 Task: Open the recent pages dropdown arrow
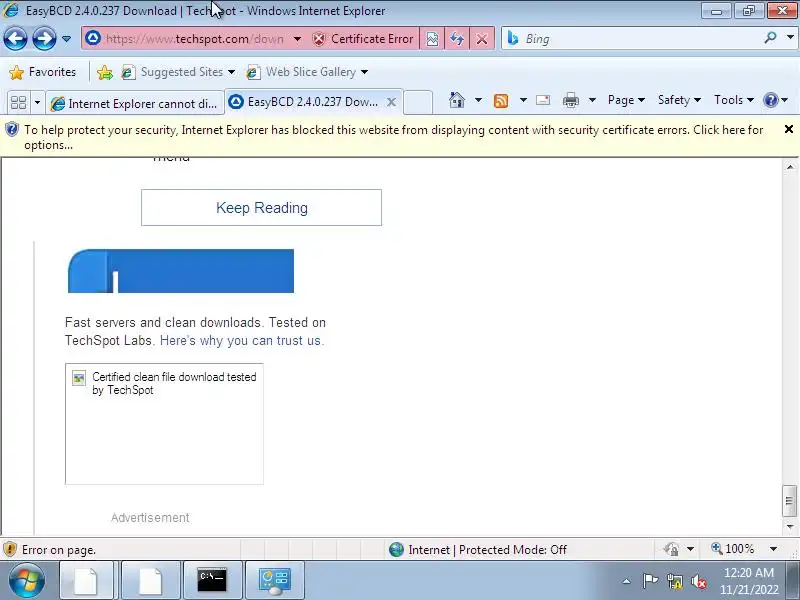66,39
